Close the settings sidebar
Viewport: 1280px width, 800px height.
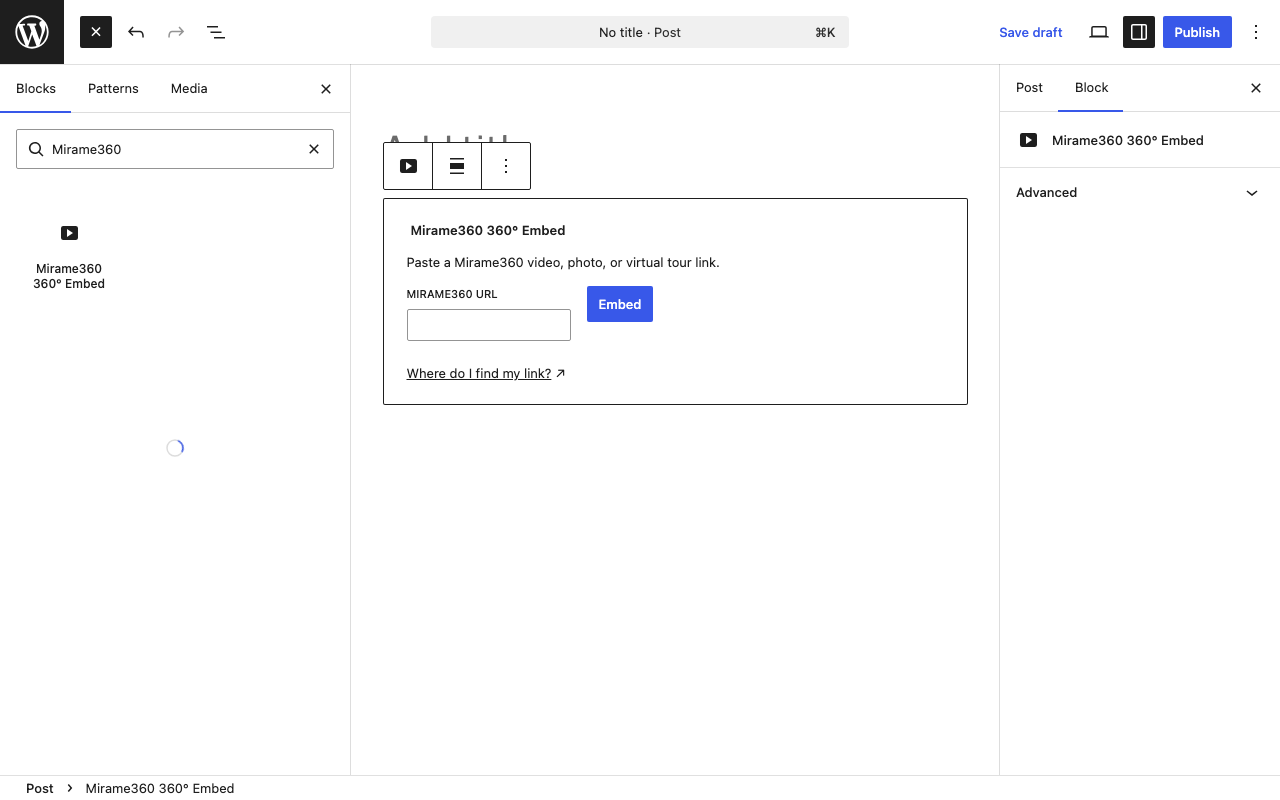coord(1256,88)
